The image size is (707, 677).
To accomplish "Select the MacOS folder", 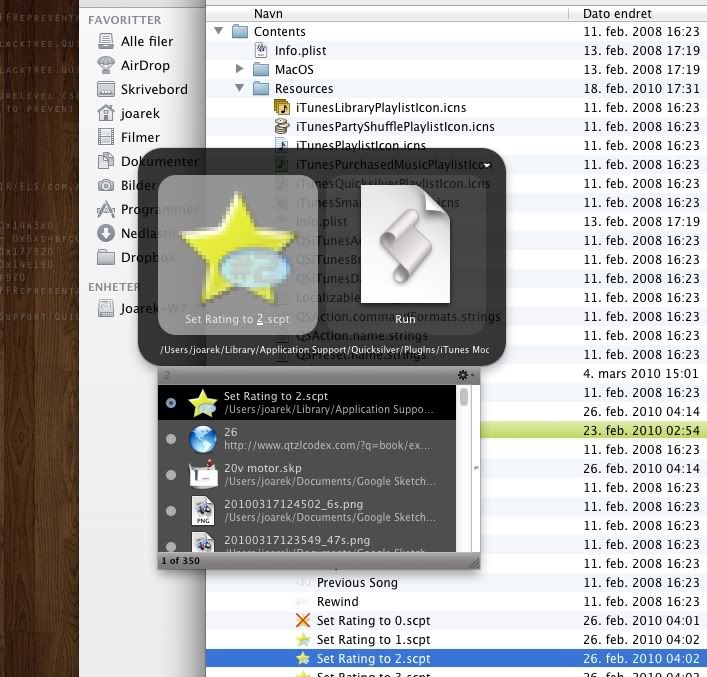I will pyautogui.click(x=294, y=69).
